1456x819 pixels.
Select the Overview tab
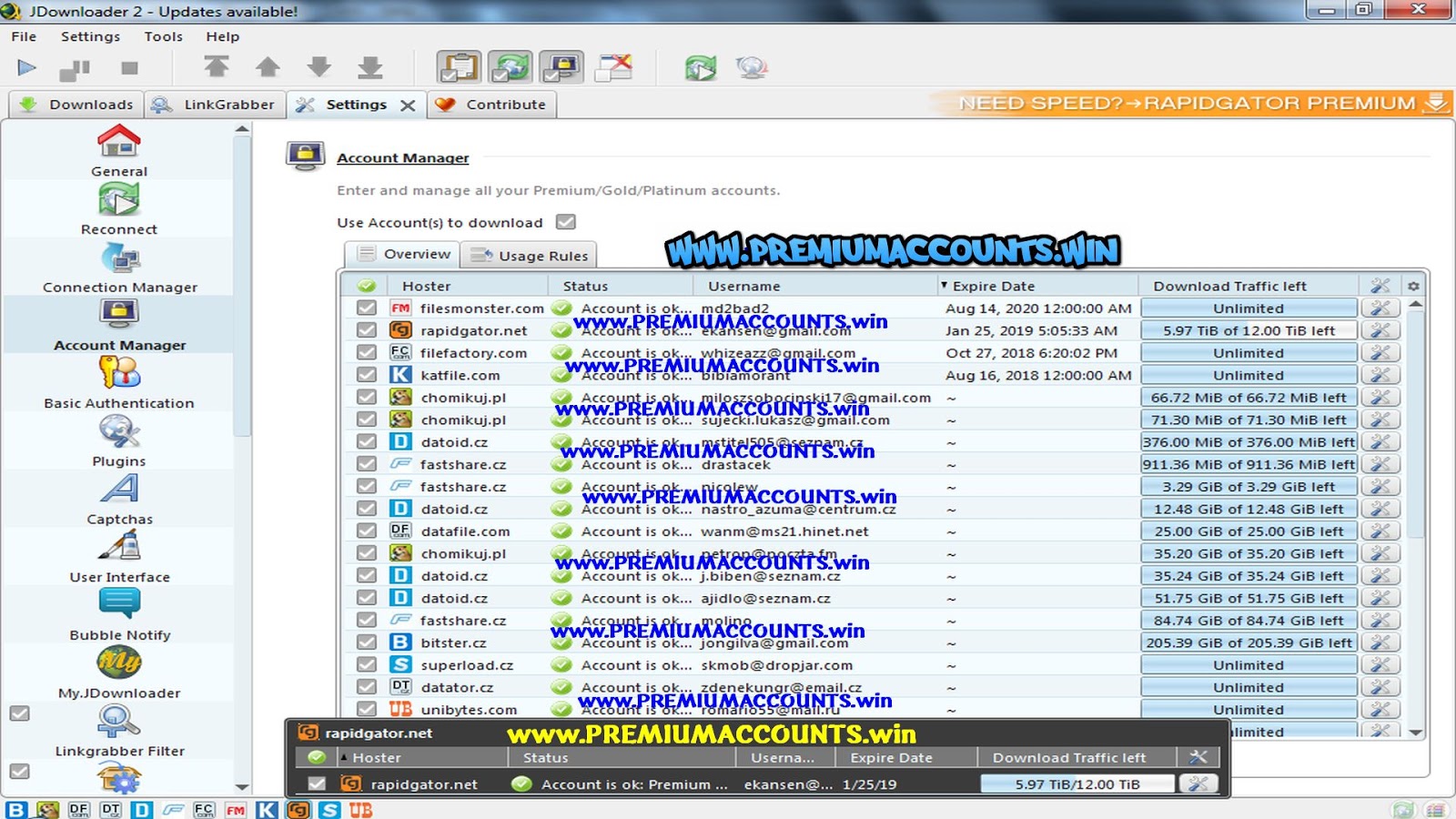(x=403, y=254)
